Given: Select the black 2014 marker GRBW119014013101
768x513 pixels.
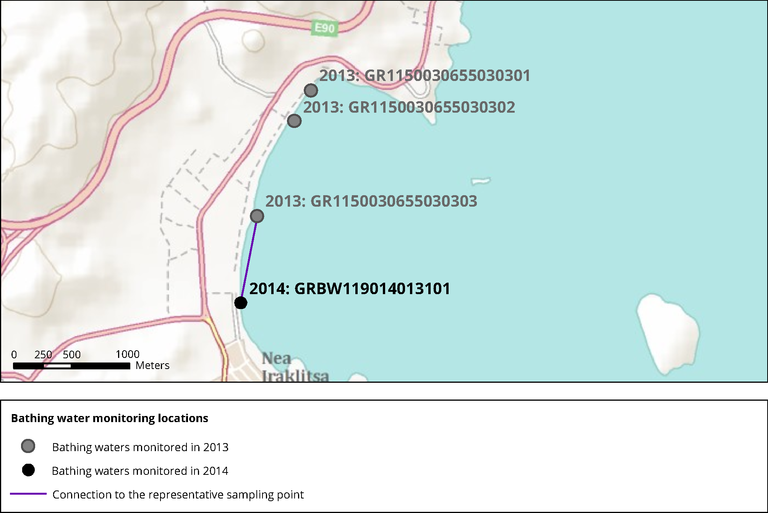Looking at the screenshot, I should [241, 302].
